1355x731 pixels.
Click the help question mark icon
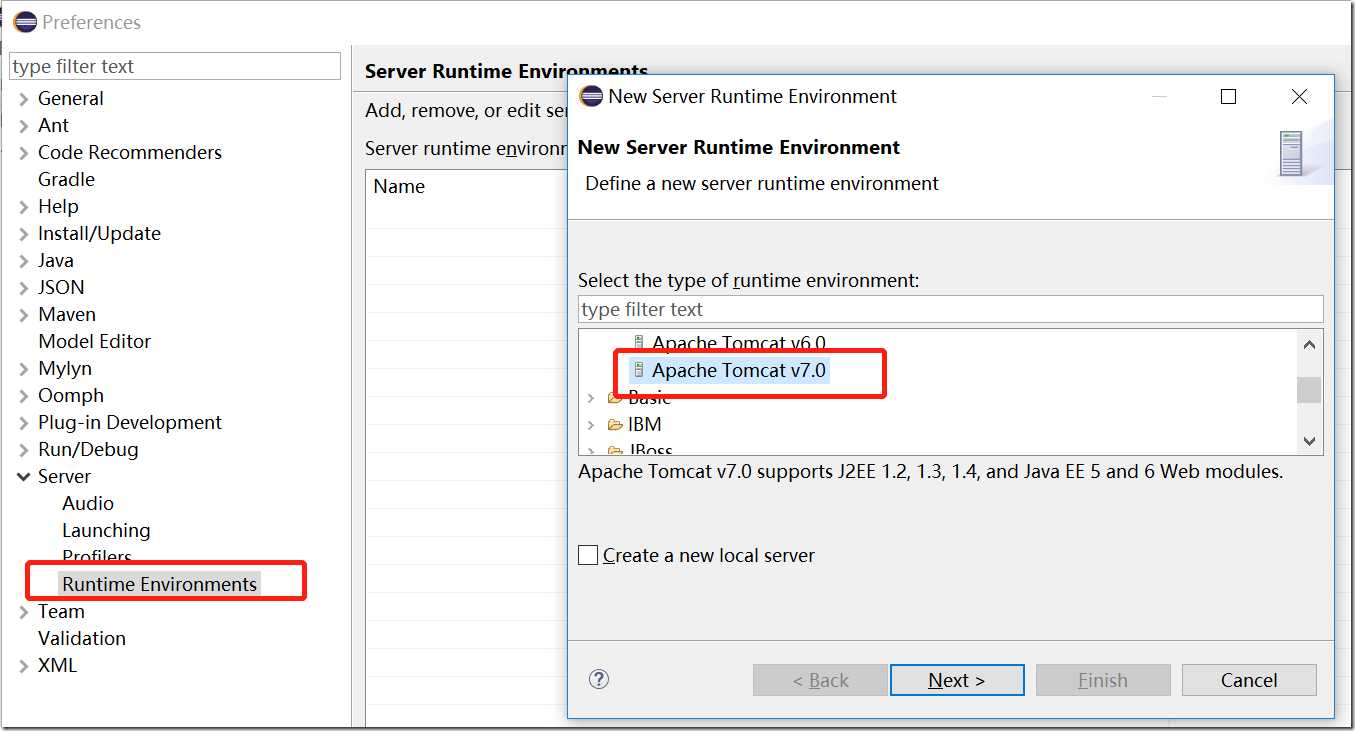(x=599, y=679)
